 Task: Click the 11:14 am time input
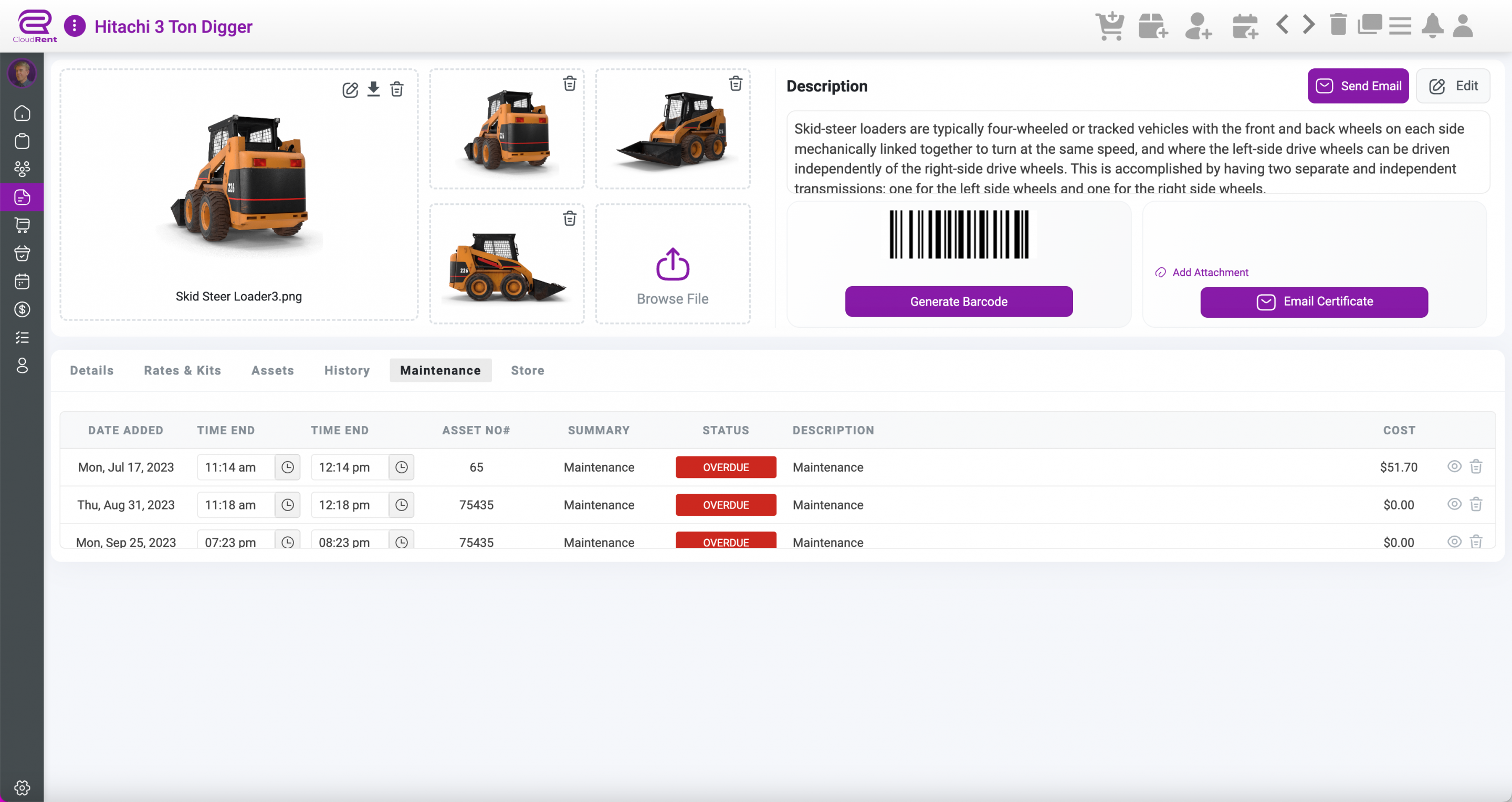click(x=236, y=467)
